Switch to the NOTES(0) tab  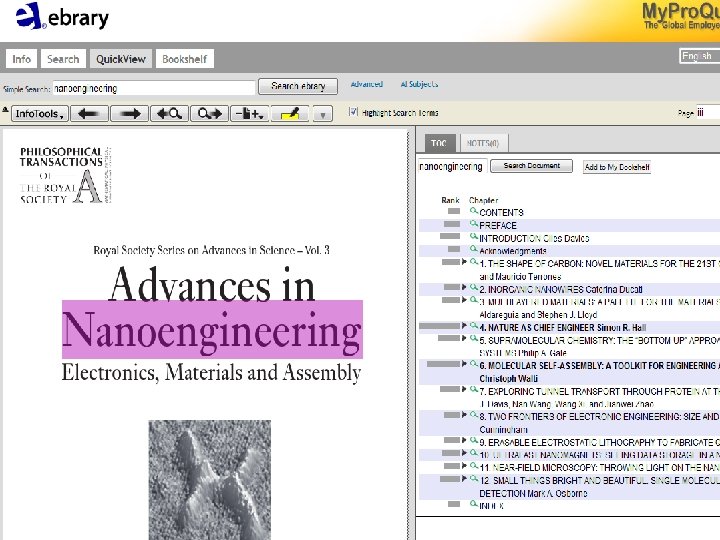pos(483,143)
